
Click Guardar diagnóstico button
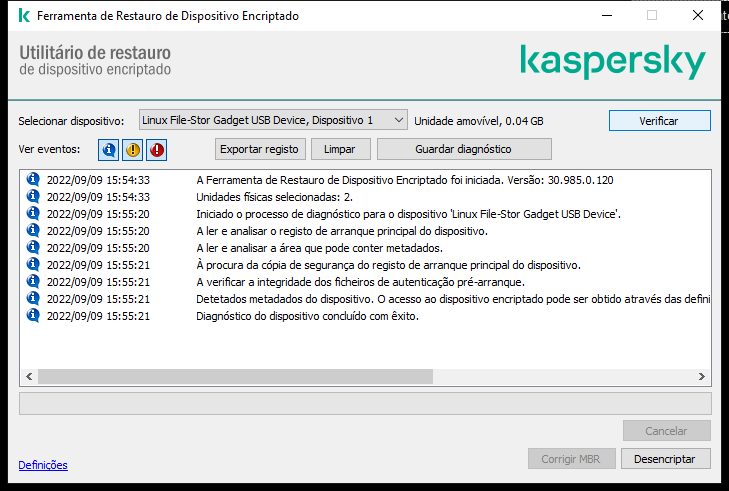pos(464,149)
